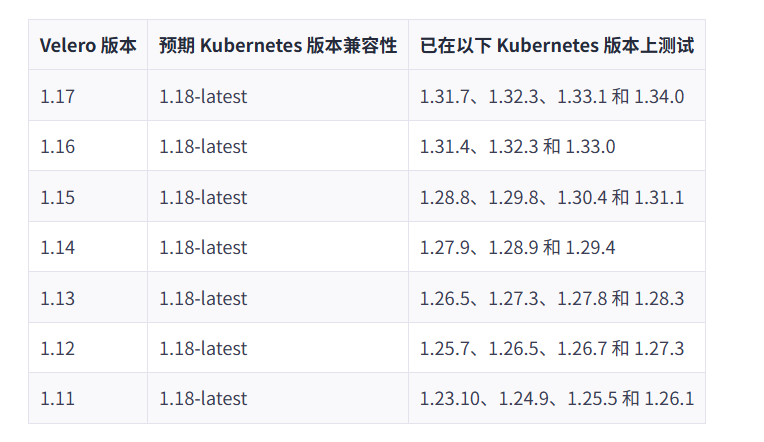The width and height of the screenshot is (764, 442).
Task: Select the 'Velero 版本' column header
Action: click(x=88, y=45)
